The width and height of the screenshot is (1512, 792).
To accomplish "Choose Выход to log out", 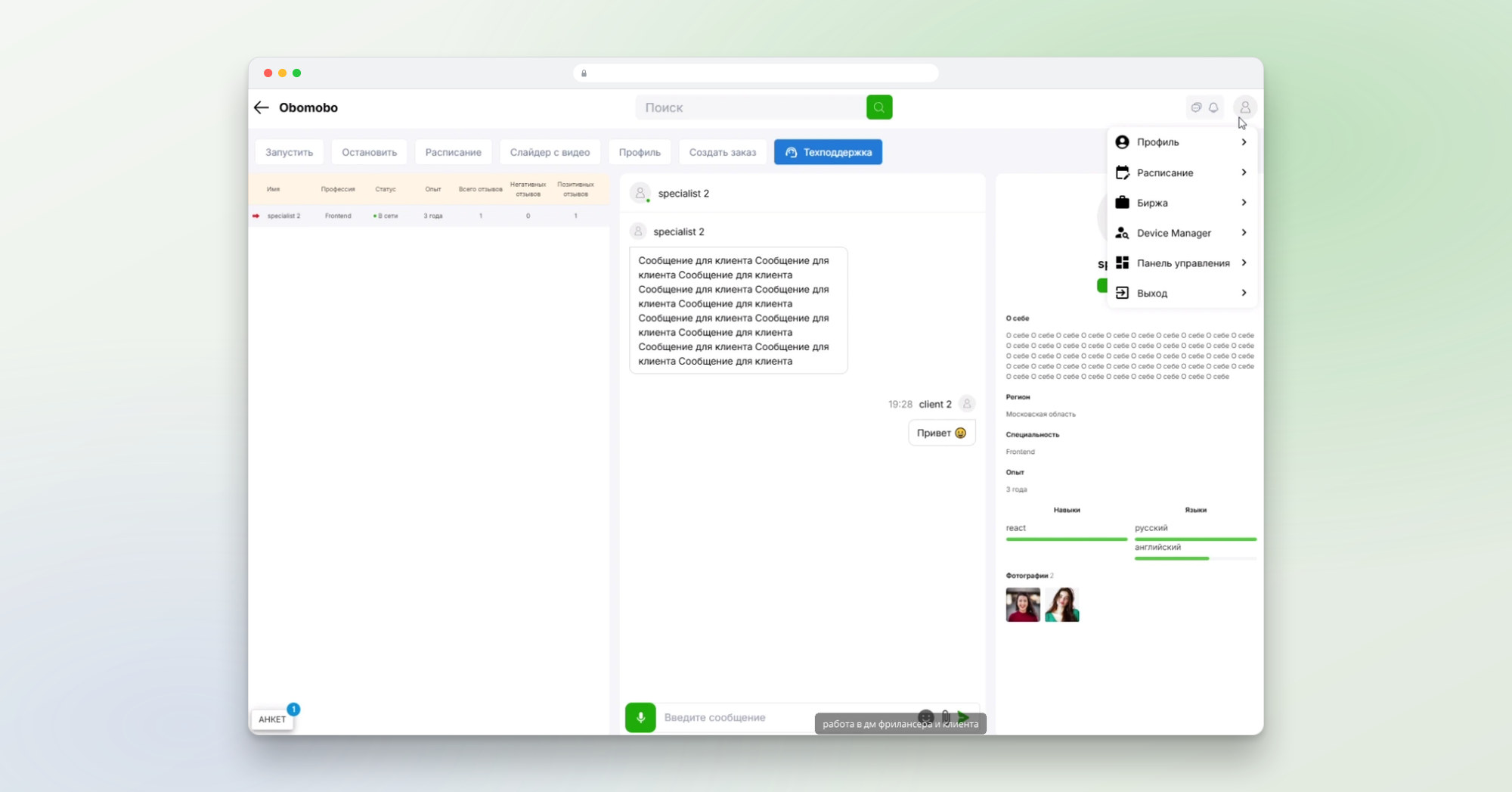I will point(1182,293).
